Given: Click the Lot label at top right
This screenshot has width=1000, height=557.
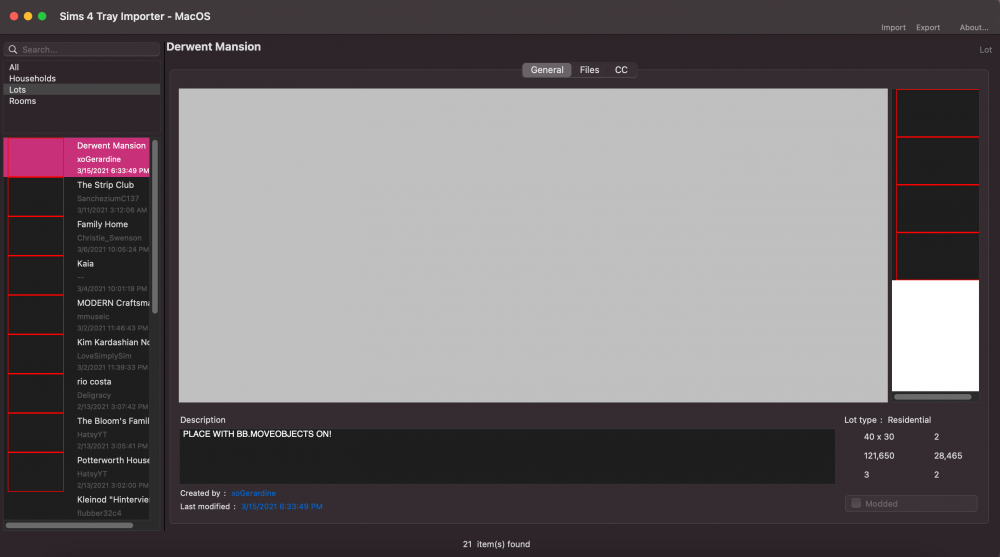Looking at the screenshot, I should point(985,50).
